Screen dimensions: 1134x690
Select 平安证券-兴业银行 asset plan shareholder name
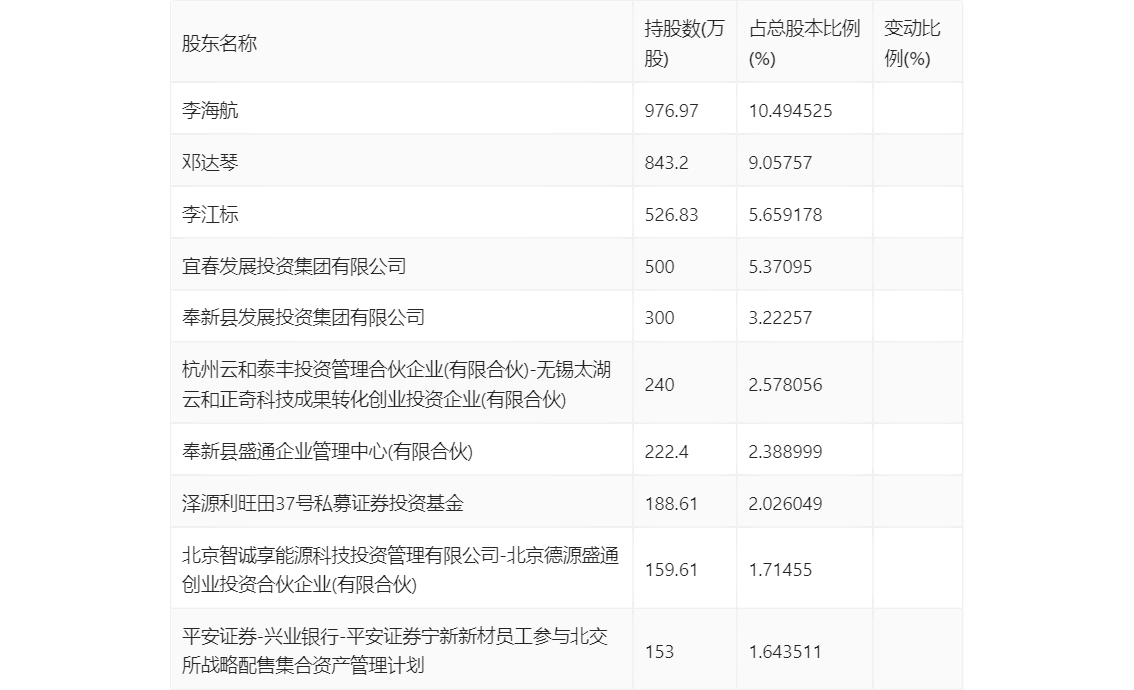click(395, 651)
